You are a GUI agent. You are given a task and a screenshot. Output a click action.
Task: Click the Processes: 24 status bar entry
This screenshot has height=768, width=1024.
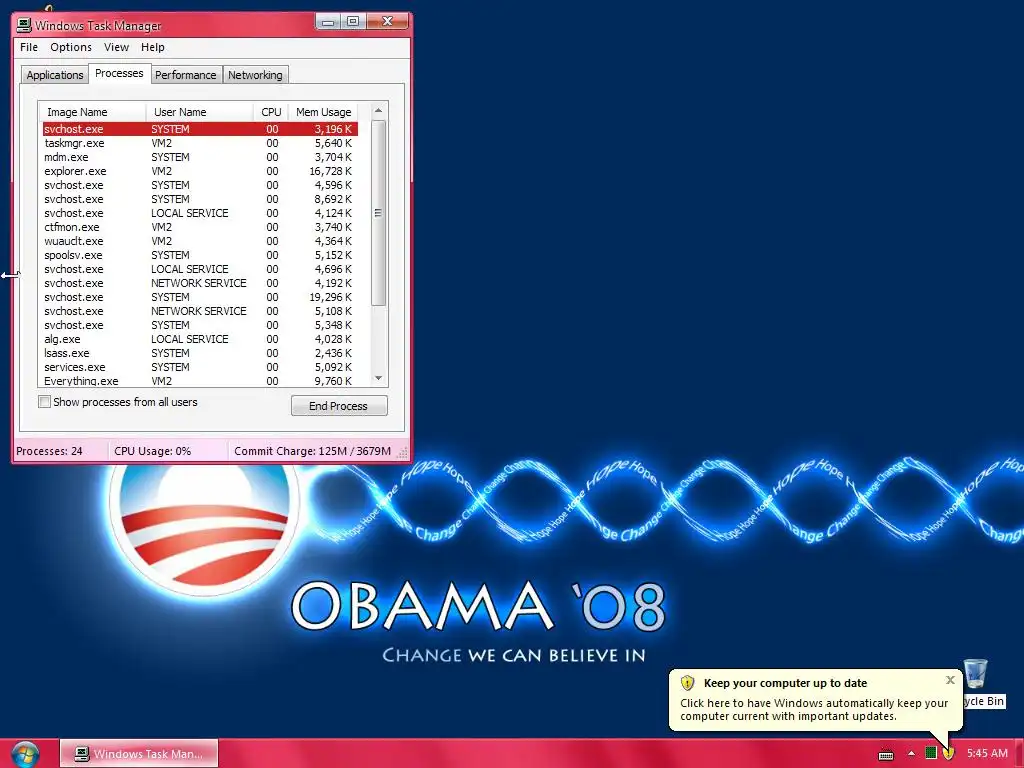50,451
